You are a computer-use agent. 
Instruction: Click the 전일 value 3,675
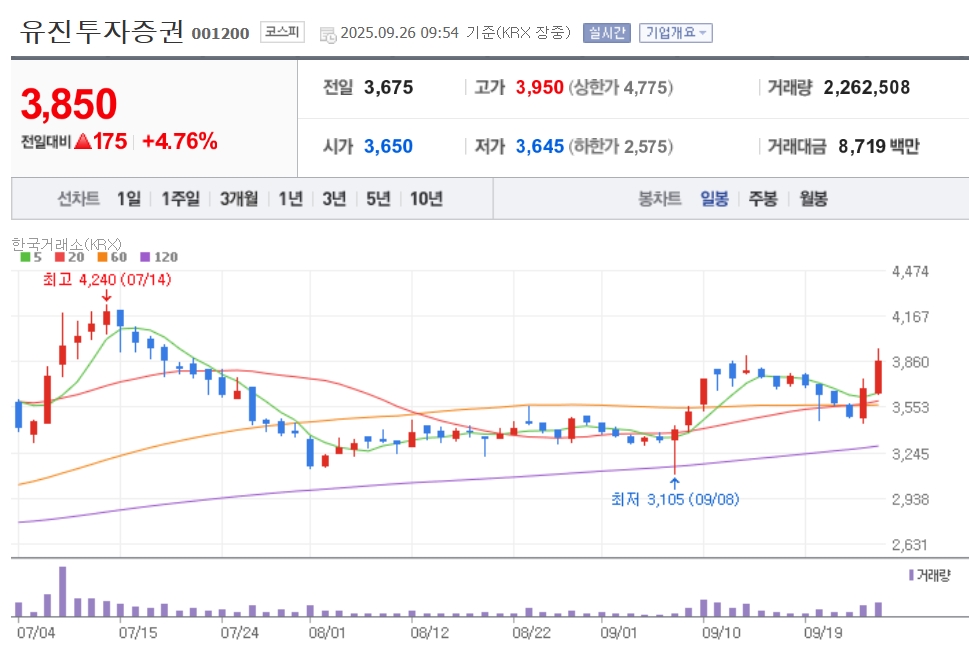pyautogui.click(x=388, y=87)
